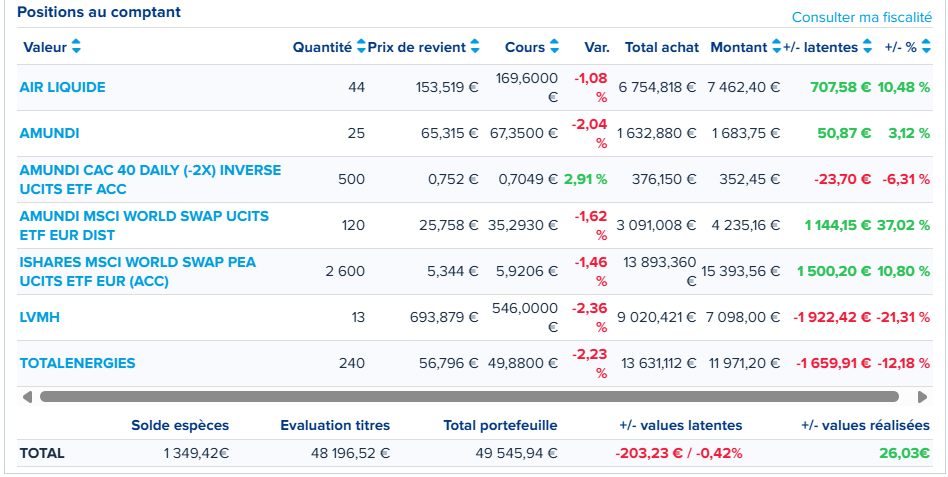Click the Montant column sort arrows

[x=776, y=47]
